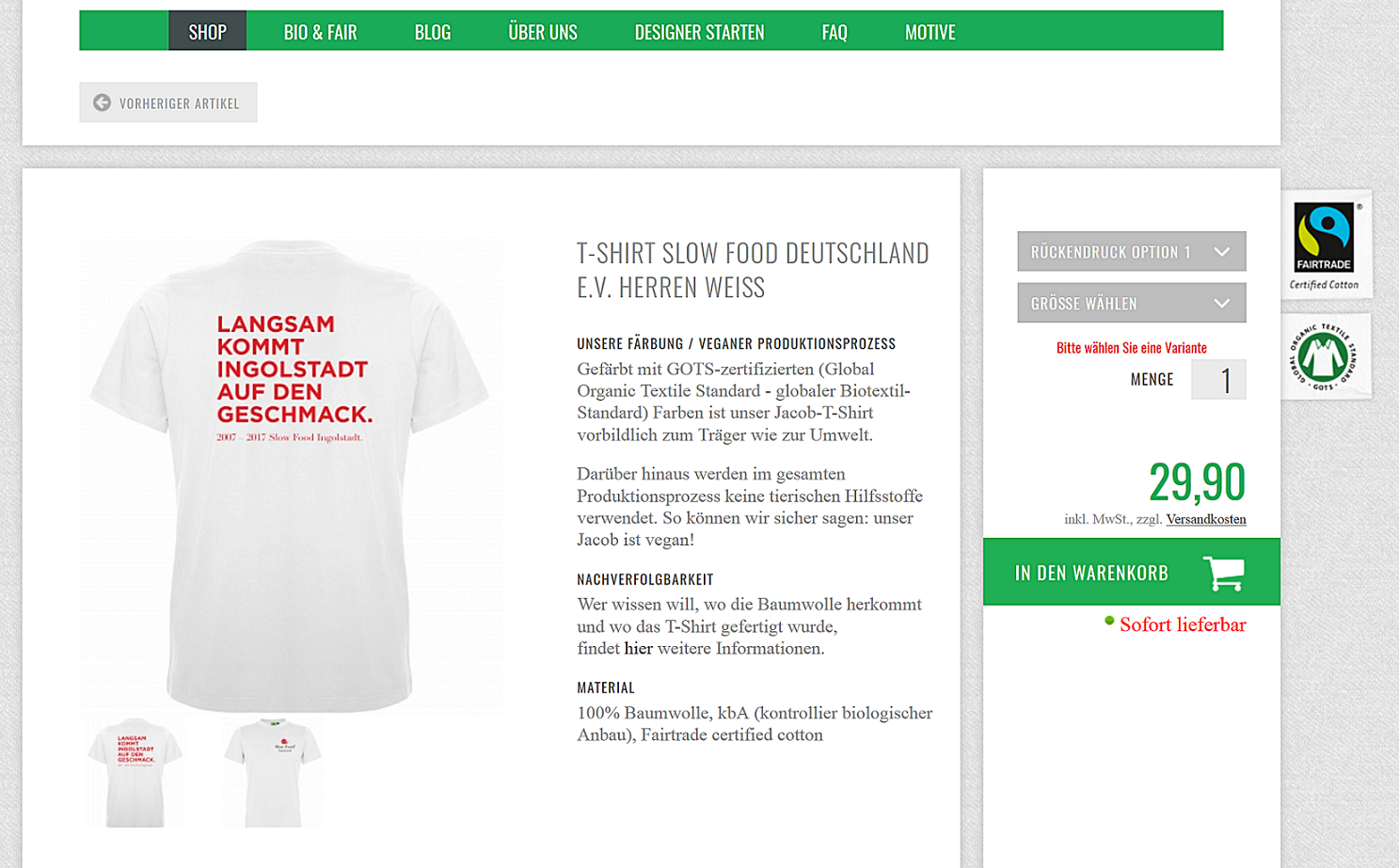
Task: Expand the Rückendruck Option 1 dropdown
Action: [1131, 251]
